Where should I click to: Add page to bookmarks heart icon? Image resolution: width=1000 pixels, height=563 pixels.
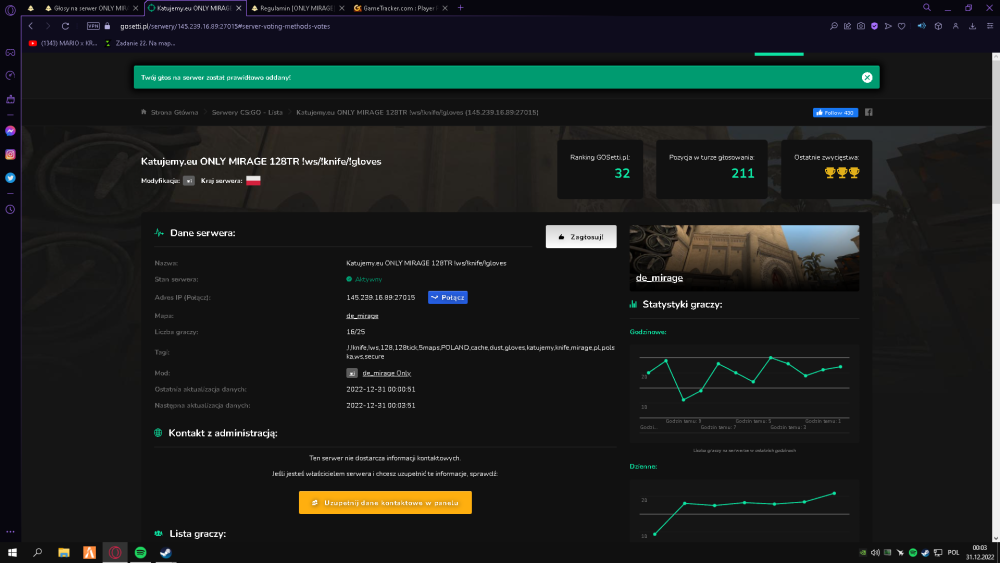(901, 26)
